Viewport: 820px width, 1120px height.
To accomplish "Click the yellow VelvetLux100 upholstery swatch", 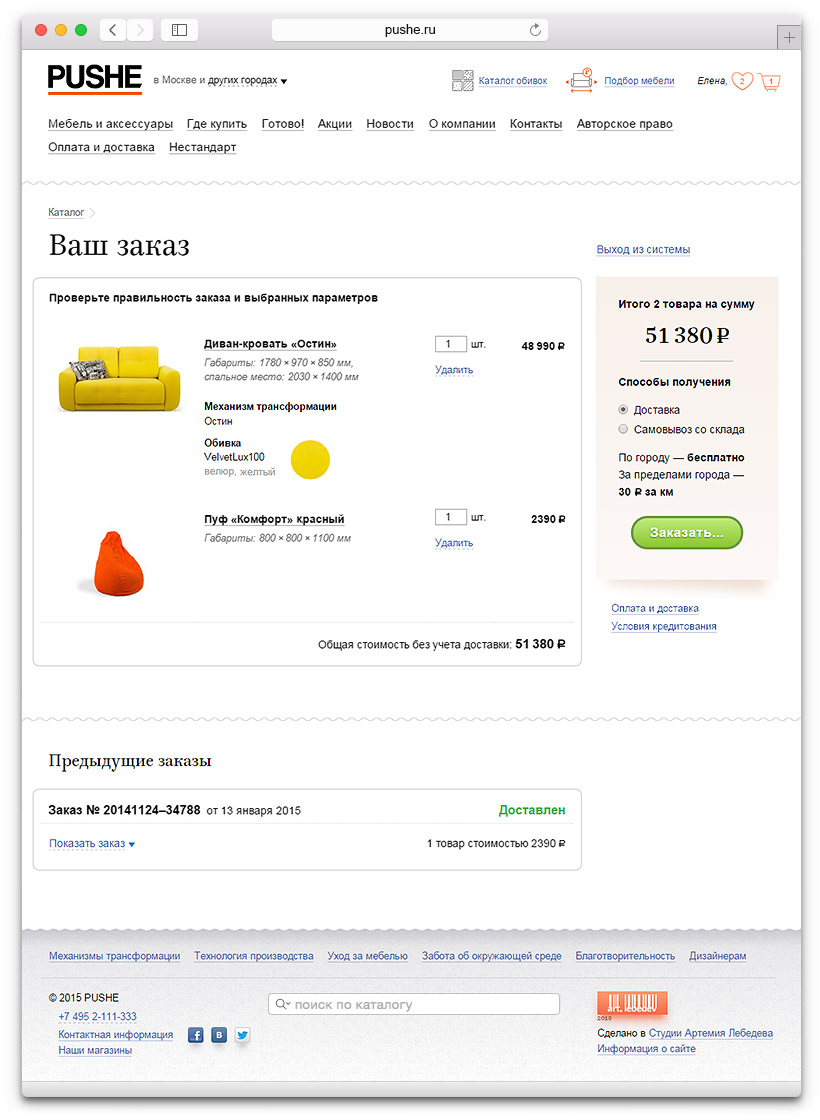I will pyautogui.click(x=310, y=459).
